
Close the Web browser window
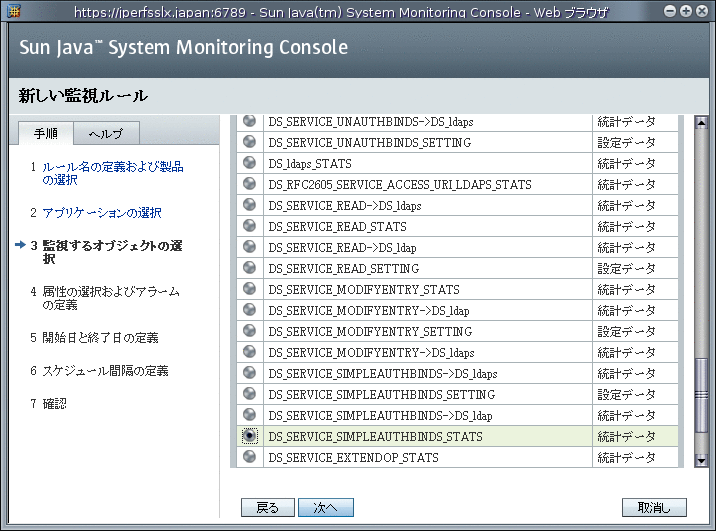tap(702, 11)
